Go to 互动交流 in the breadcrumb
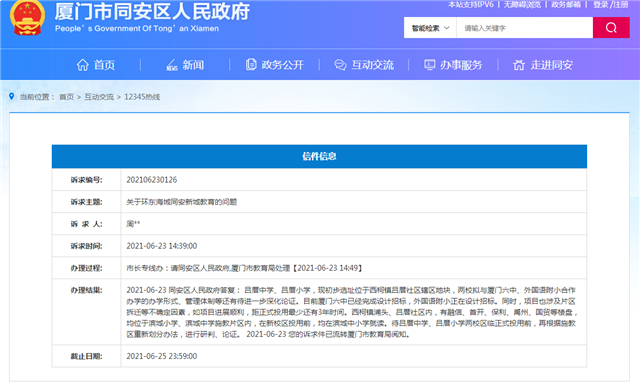 pos(99,97)
